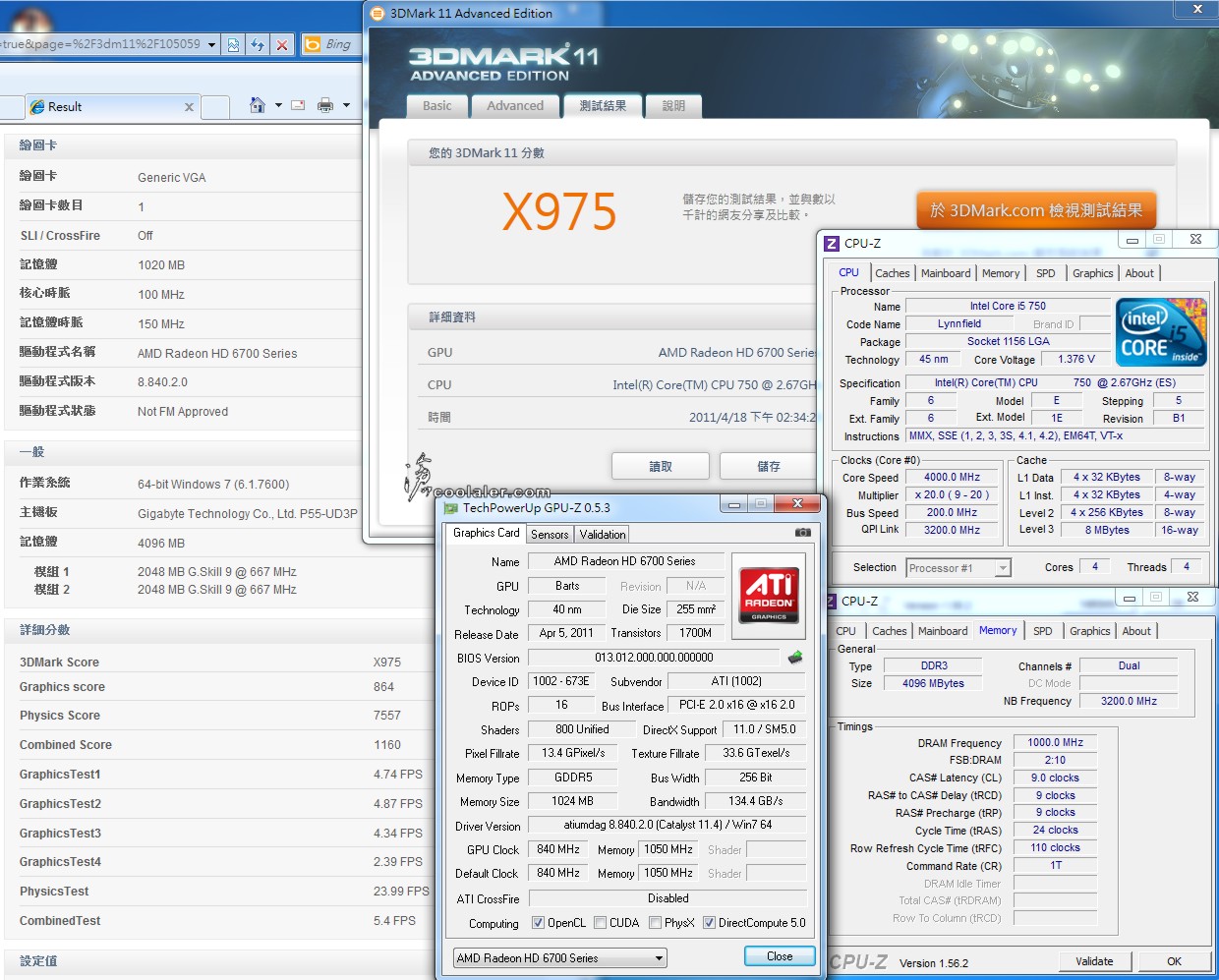Open browser address bar dropdown arrow

click(x=211, y=44)
